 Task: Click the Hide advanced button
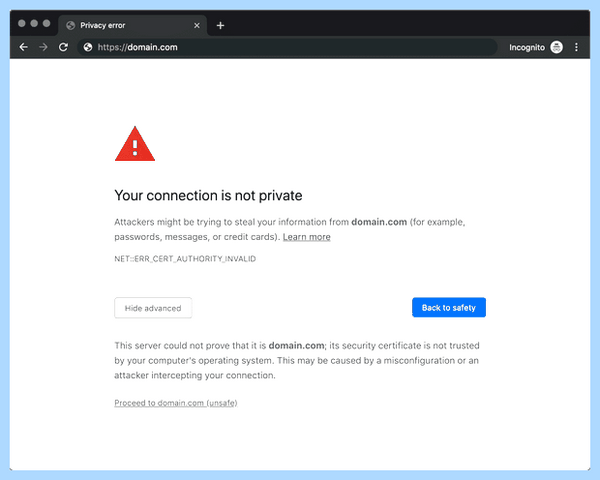[x=153, y=308]
